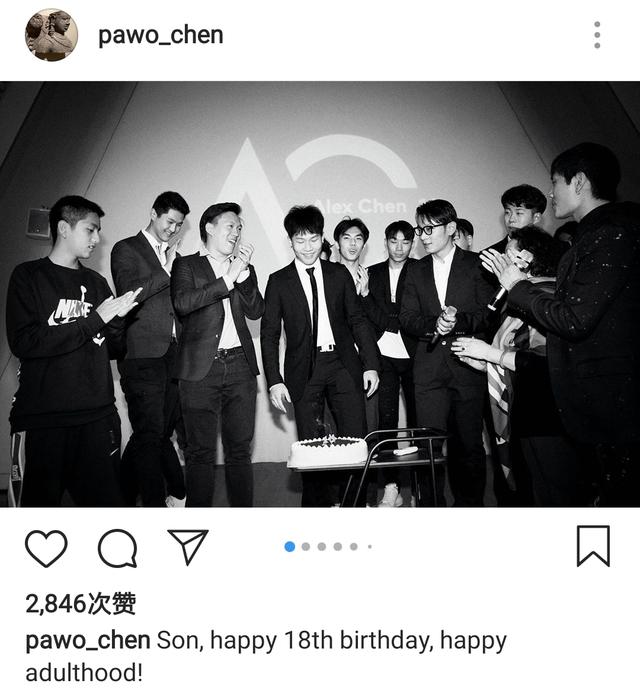Jump to the second carousel dot
Image resolution: width=640 pixels, height=690 pixels.
[306, 547]
